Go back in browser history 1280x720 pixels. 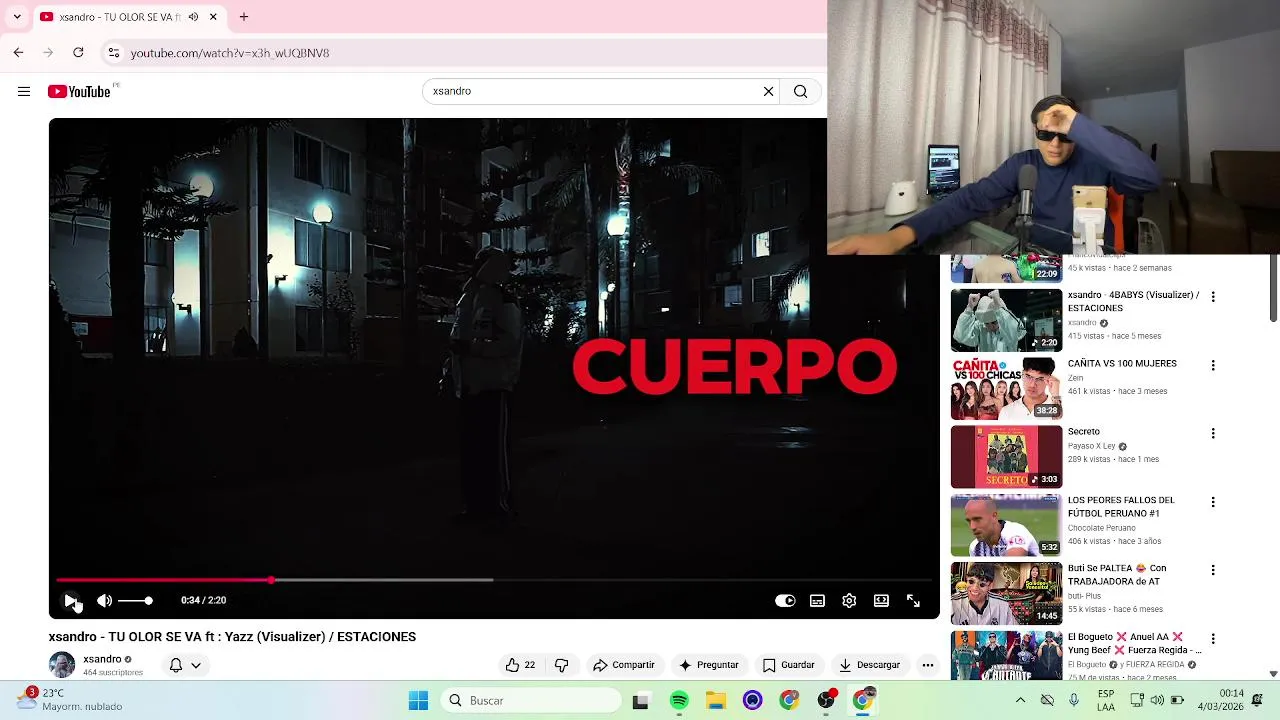[x=18, y=52]
